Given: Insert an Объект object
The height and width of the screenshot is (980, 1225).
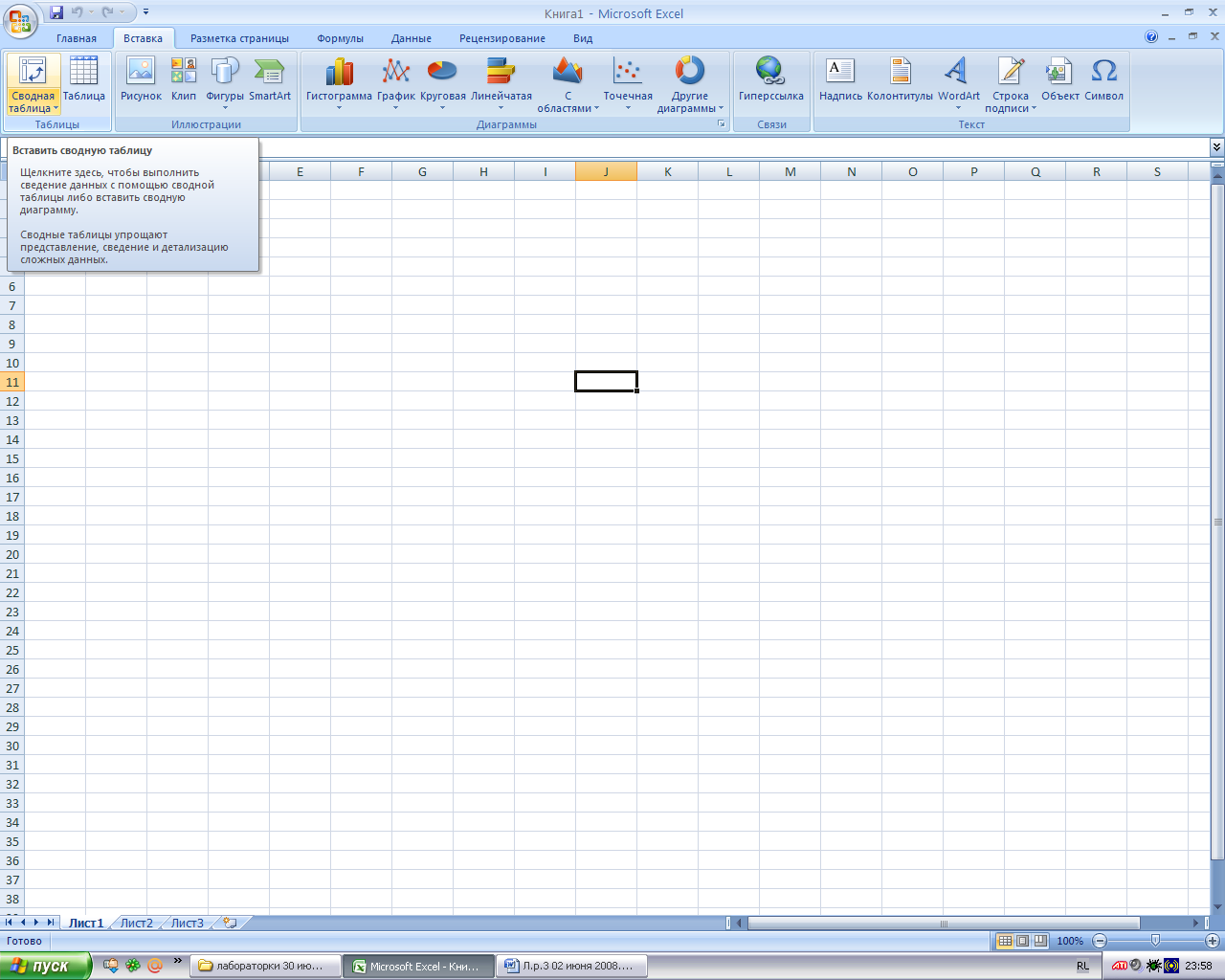Looking at the screenshot, I should pyautogui.click(x=1059, y=78).
